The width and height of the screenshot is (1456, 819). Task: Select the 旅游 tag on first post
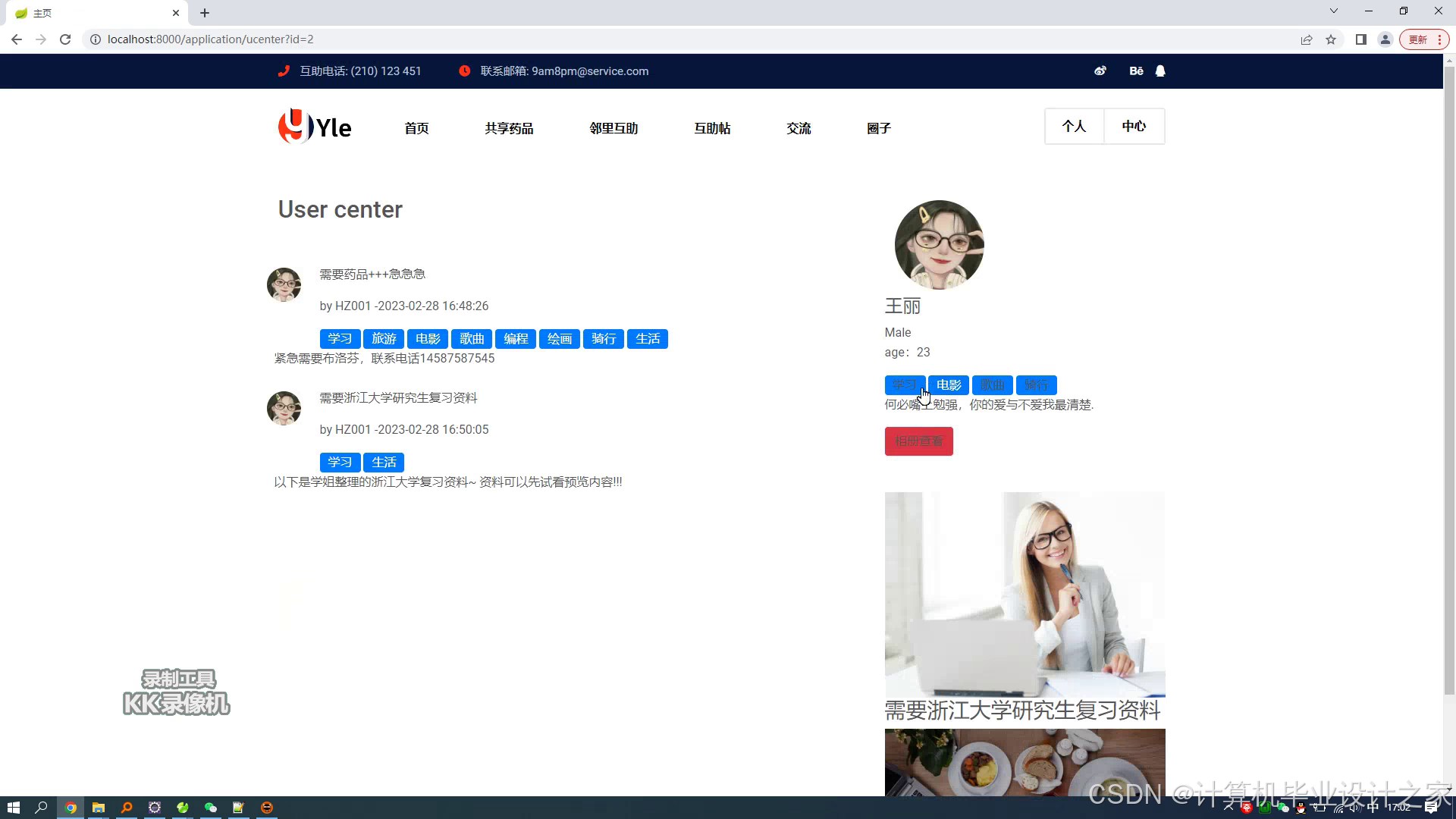tap(384, 339)
